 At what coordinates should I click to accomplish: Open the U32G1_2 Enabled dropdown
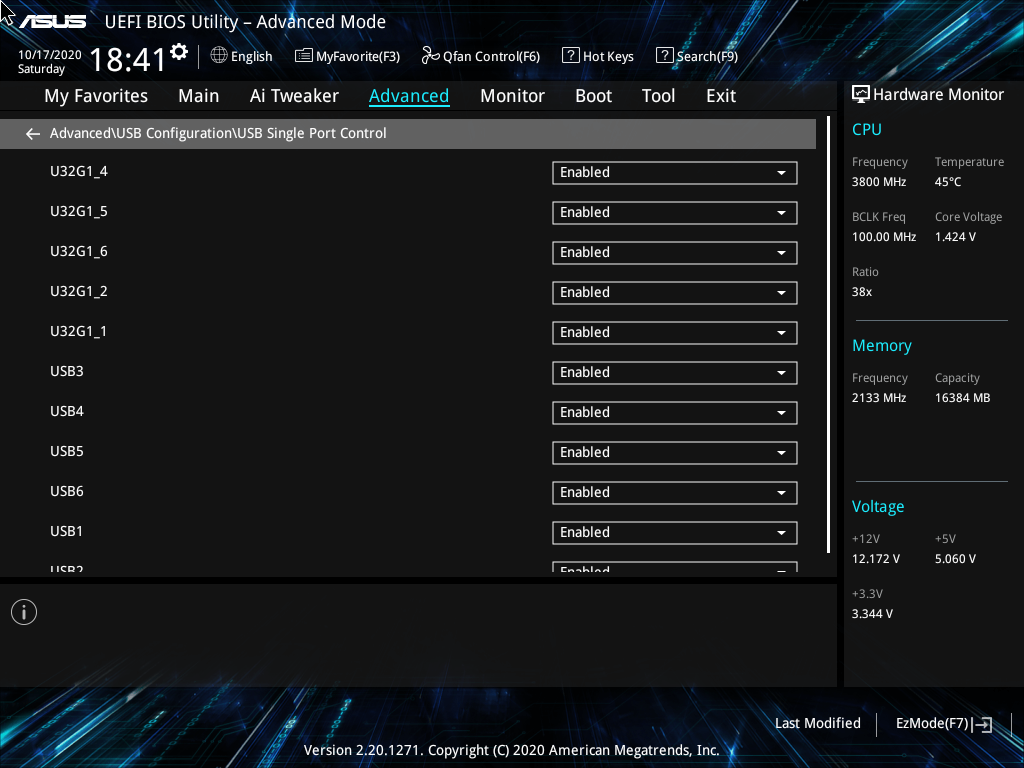(x=675, y=293)
